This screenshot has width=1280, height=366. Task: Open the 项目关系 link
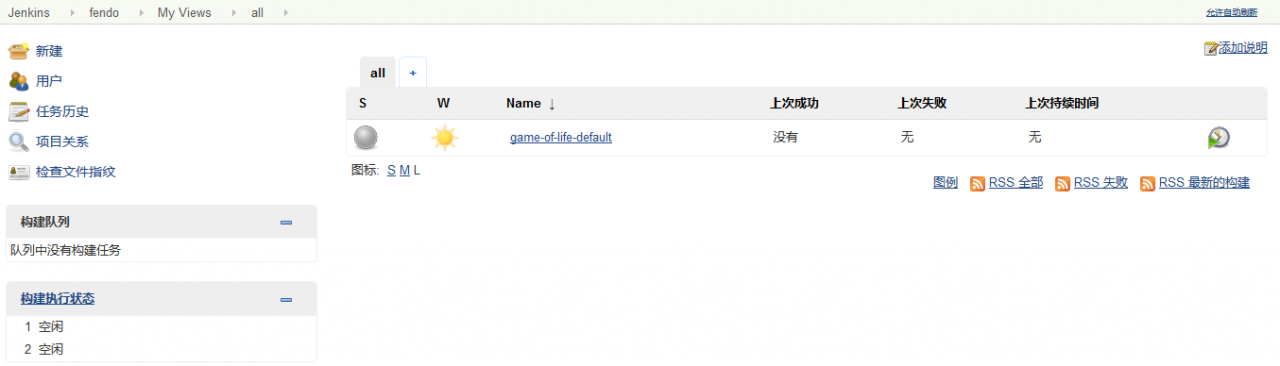coord(62,141)
